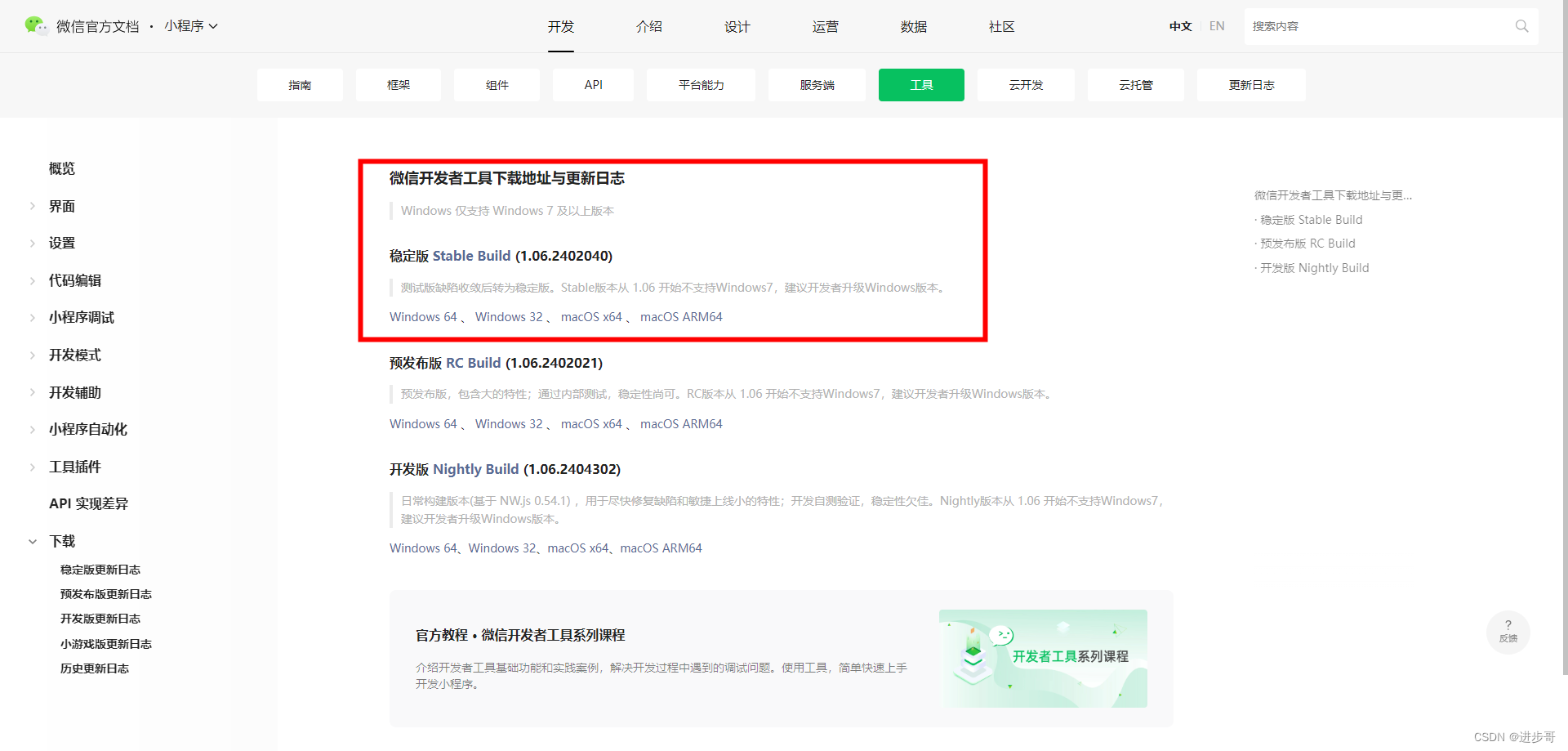
Task: Expand the 小程序调试 sidebar section
Action: pyautogui.click(x=33, y=317)
